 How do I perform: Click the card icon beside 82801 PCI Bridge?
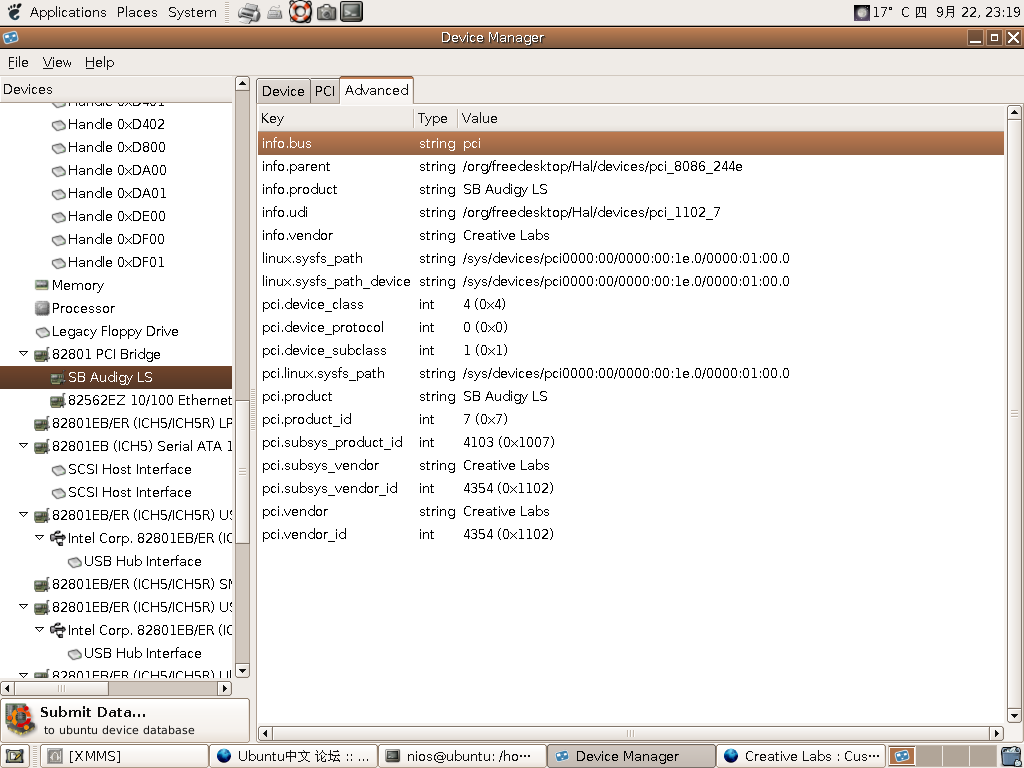42,355
